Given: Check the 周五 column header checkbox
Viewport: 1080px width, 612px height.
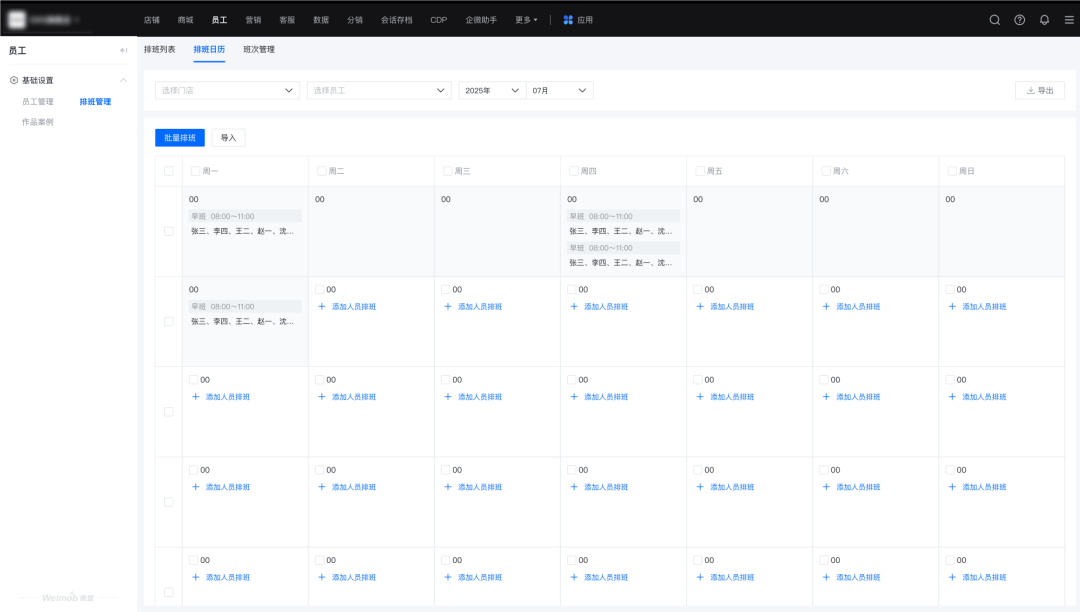Looking at the screenshot, I should click(700, 171).
